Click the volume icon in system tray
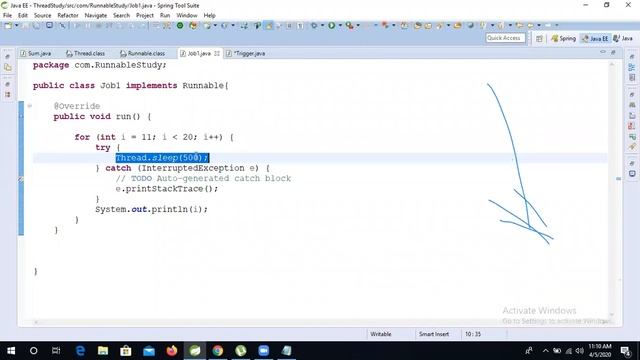 (x=579, y=351)
